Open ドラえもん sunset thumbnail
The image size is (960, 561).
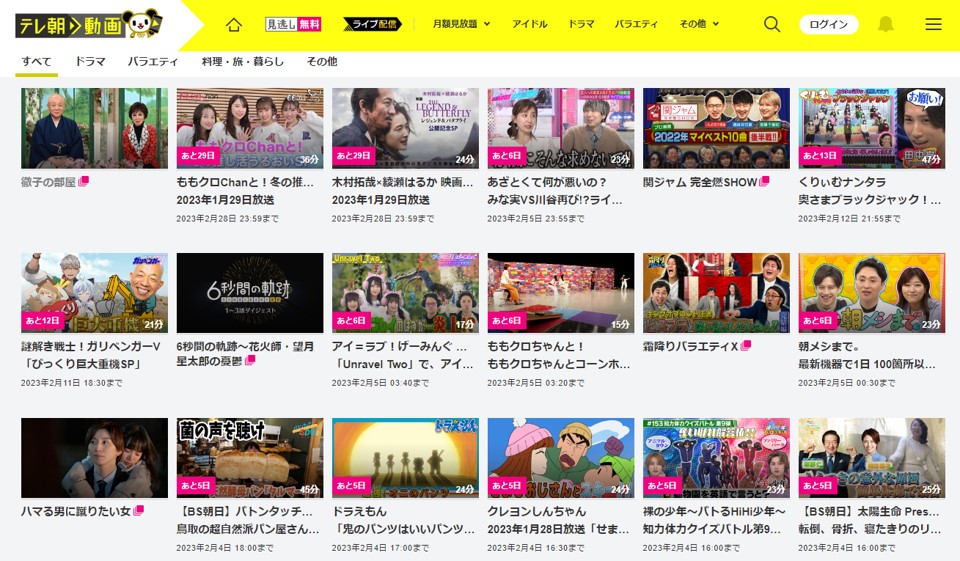(x=405, y=457)
